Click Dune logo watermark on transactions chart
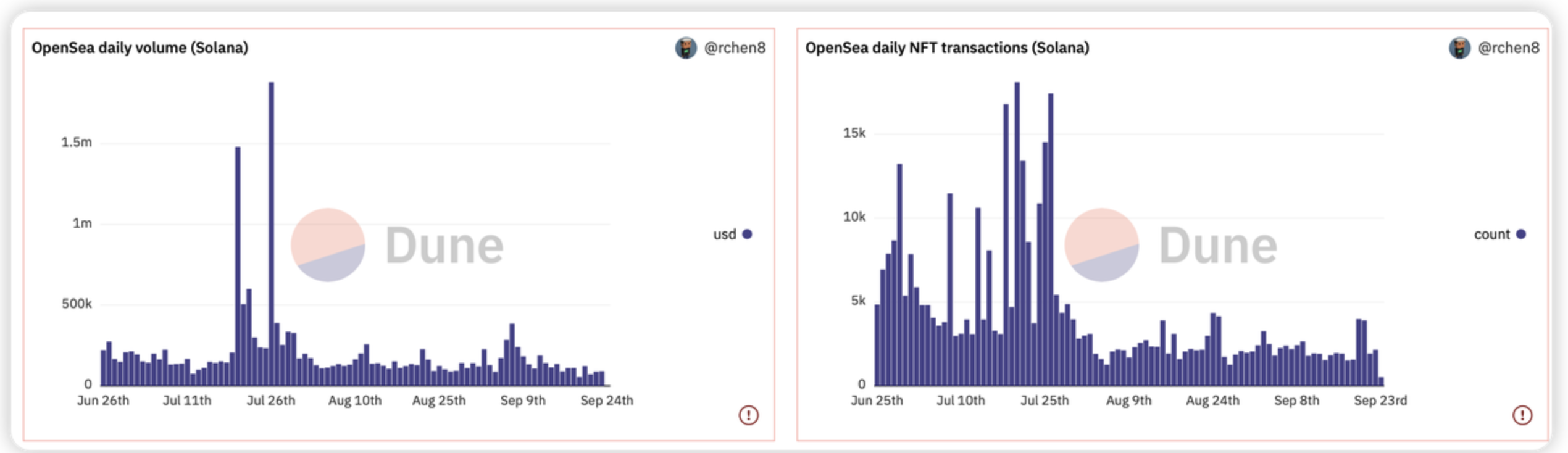 (1171, 245)
